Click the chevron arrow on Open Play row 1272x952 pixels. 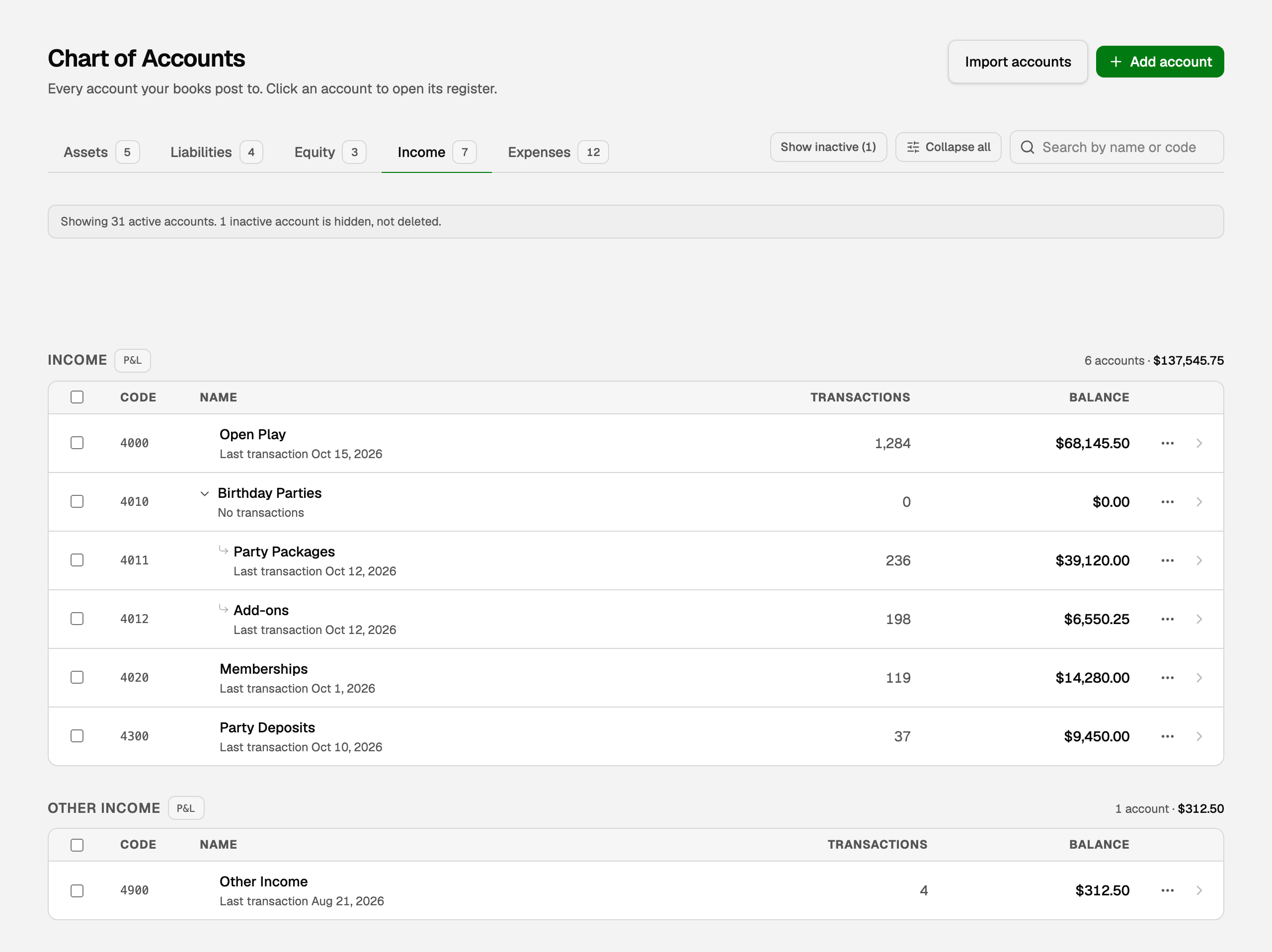tap(1199, 443)
